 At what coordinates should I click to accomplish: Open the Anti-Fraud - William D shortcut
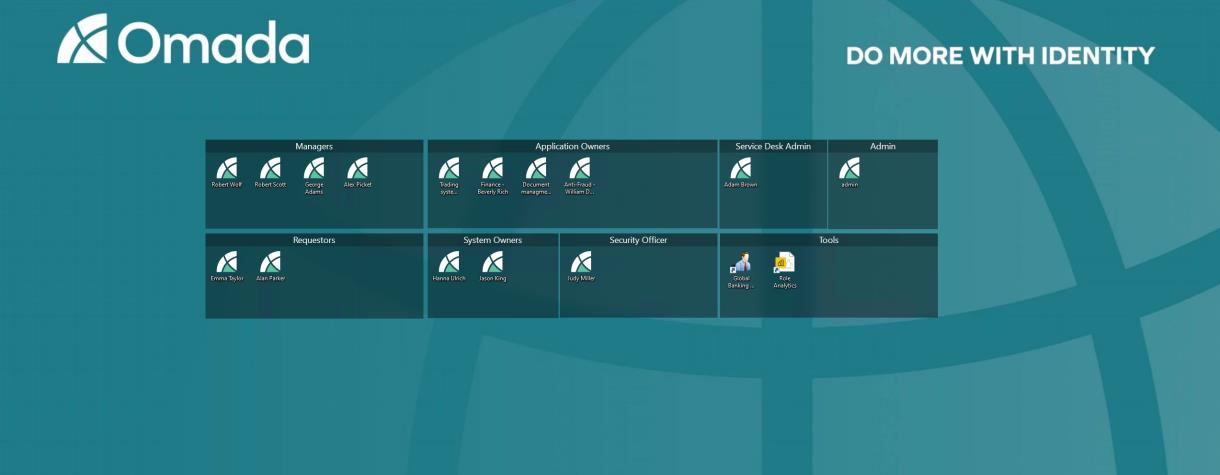[x=579, y=176]
